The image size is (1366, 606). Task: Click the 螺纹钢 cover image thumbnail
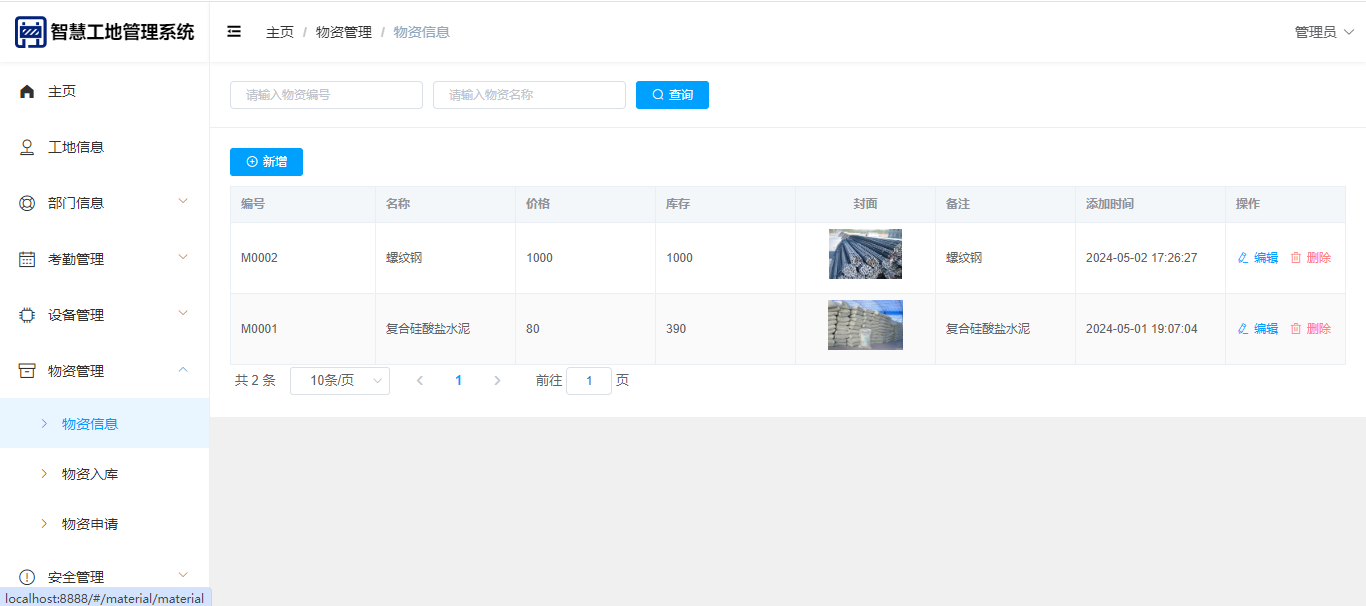(865, 254)
